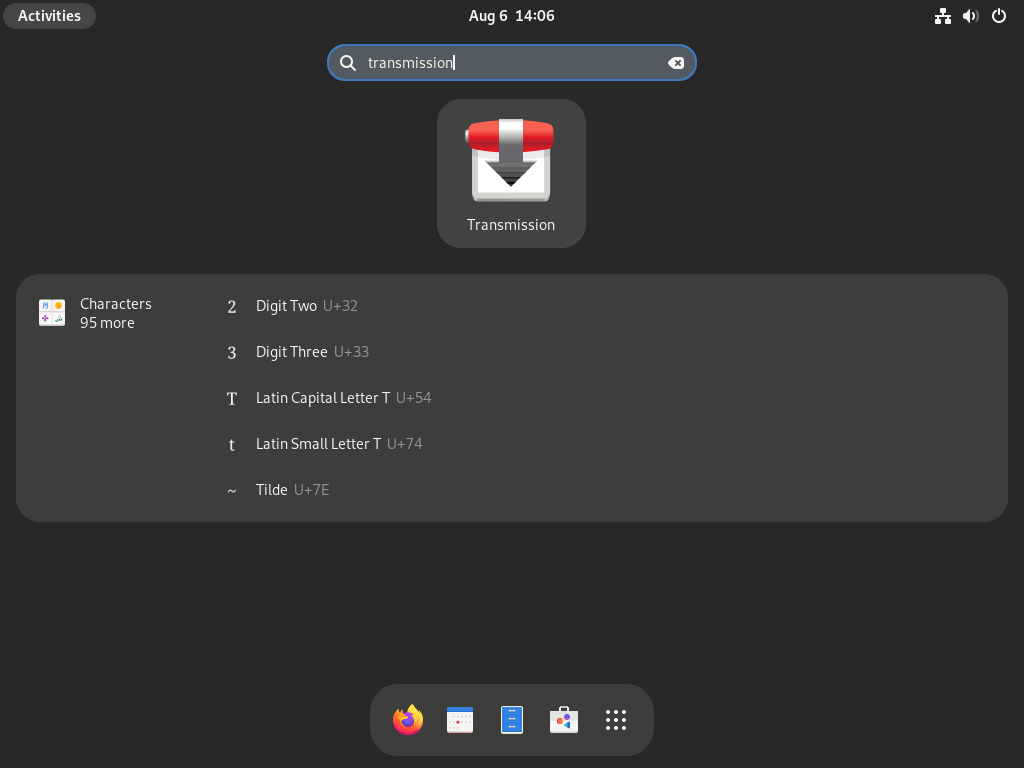Show the applications grid

click(615, 719)
